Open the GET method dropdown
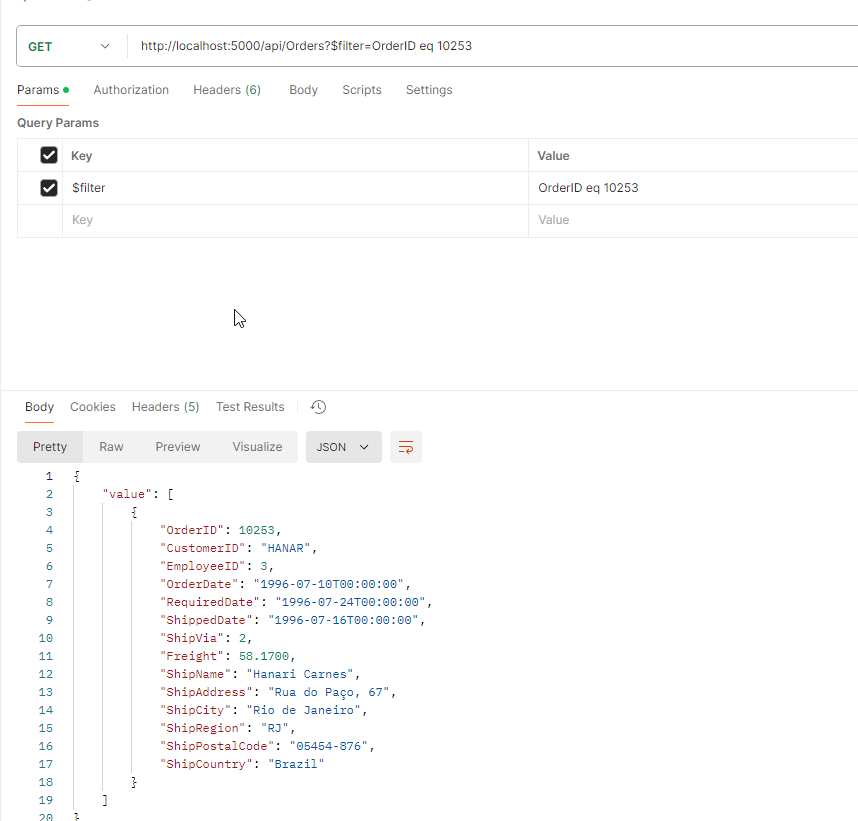The width and height of the screenshot is (858, 821). point(69,47)
